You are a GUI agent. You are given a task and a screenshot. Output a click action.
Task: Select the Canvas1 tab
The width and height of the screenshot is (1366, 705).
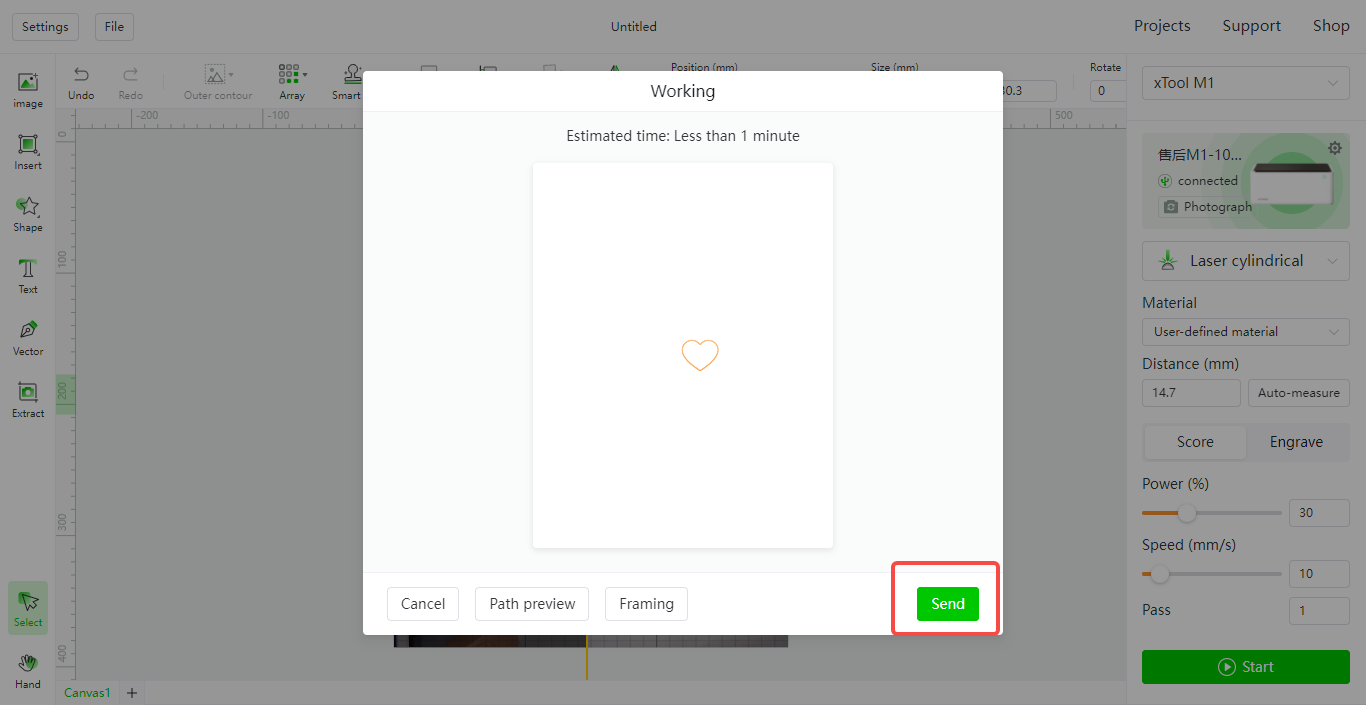click(x=87, y=693)
